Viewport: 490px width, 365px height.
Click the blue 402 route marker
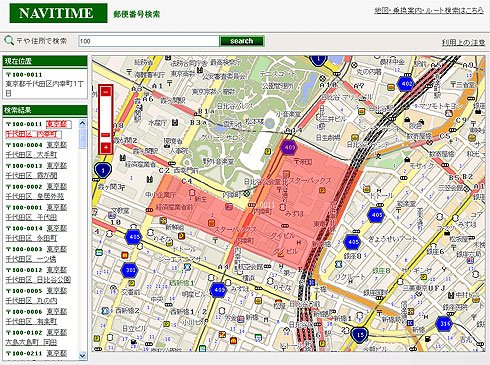coord(406,84)
